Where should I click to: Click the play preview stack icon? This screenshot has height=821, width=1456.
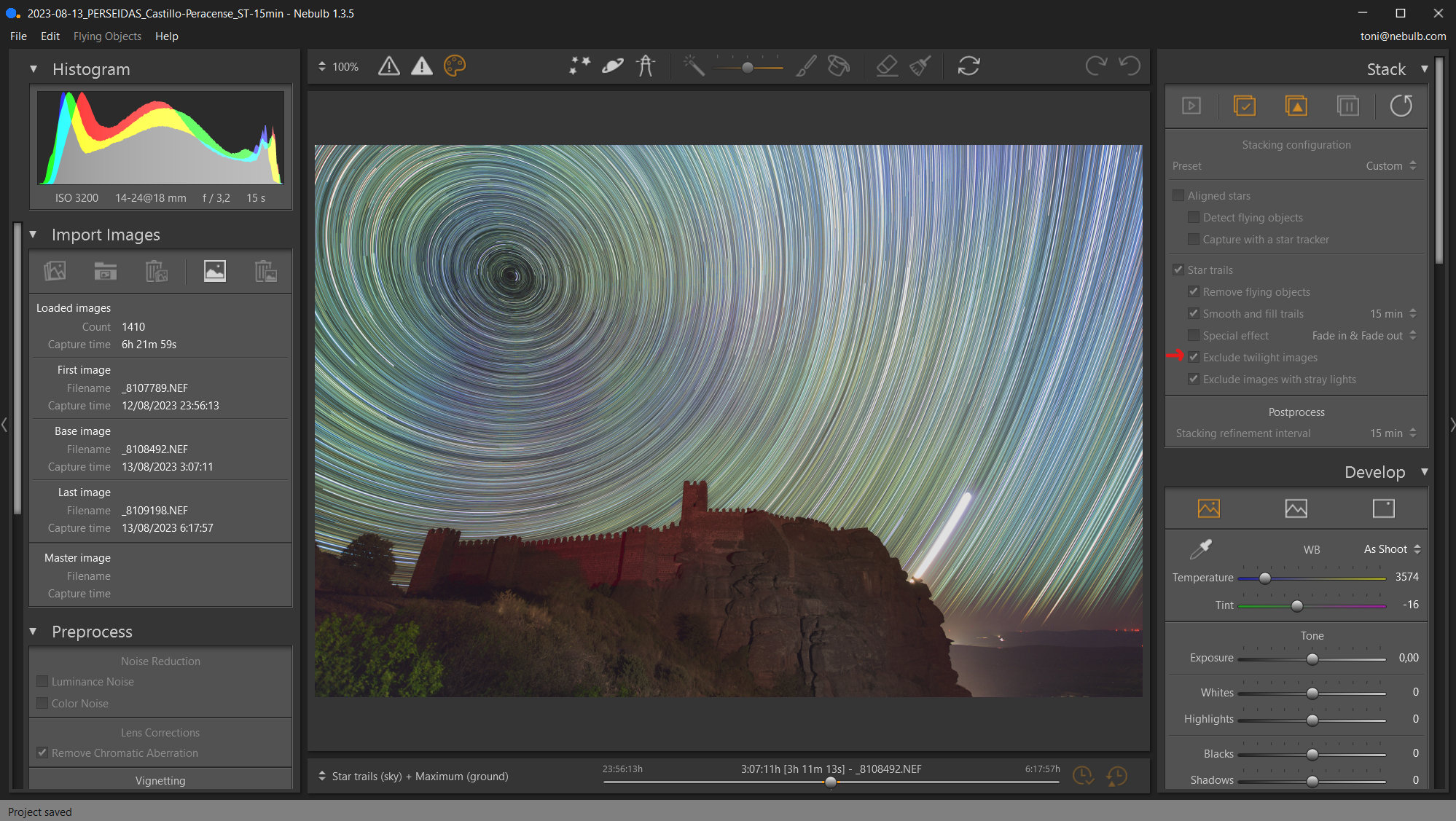point(1191,106)
